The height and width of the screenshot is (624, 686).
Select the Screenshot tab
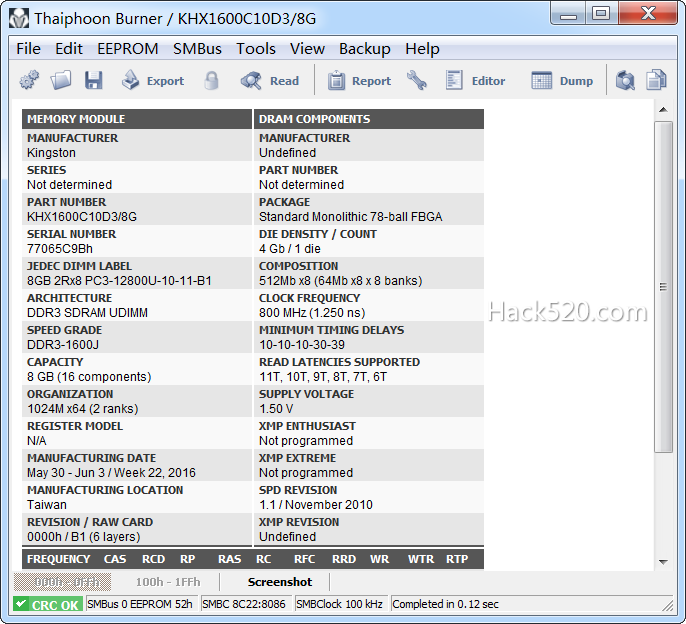[280, 582]
